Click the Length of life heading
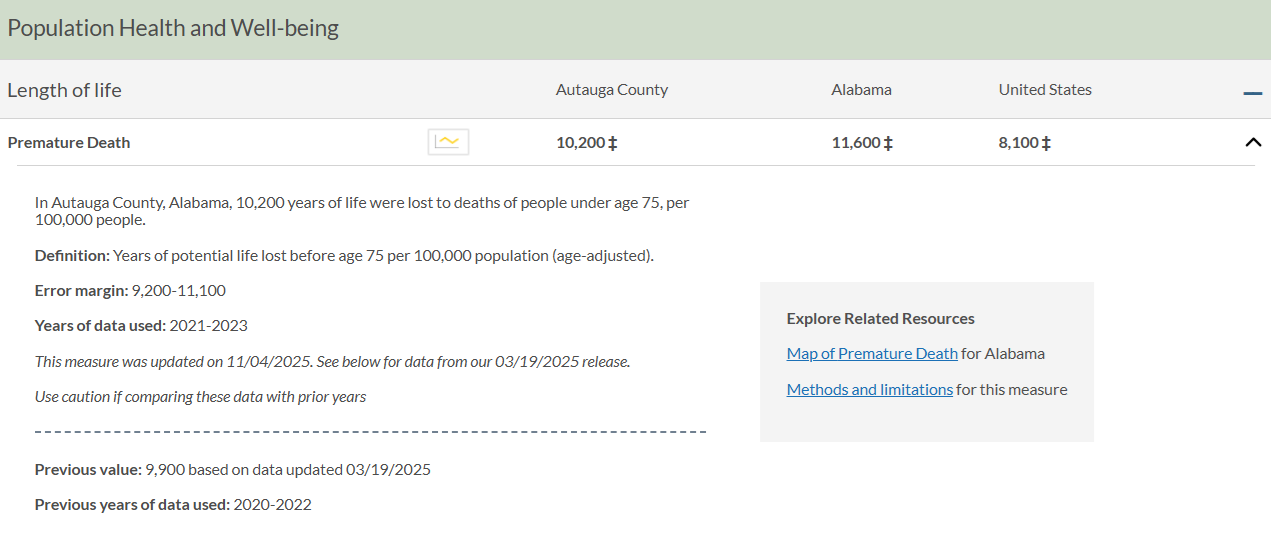Image resolution: width=1271 pixels, height=543 pixels. [x=64, y=90]
